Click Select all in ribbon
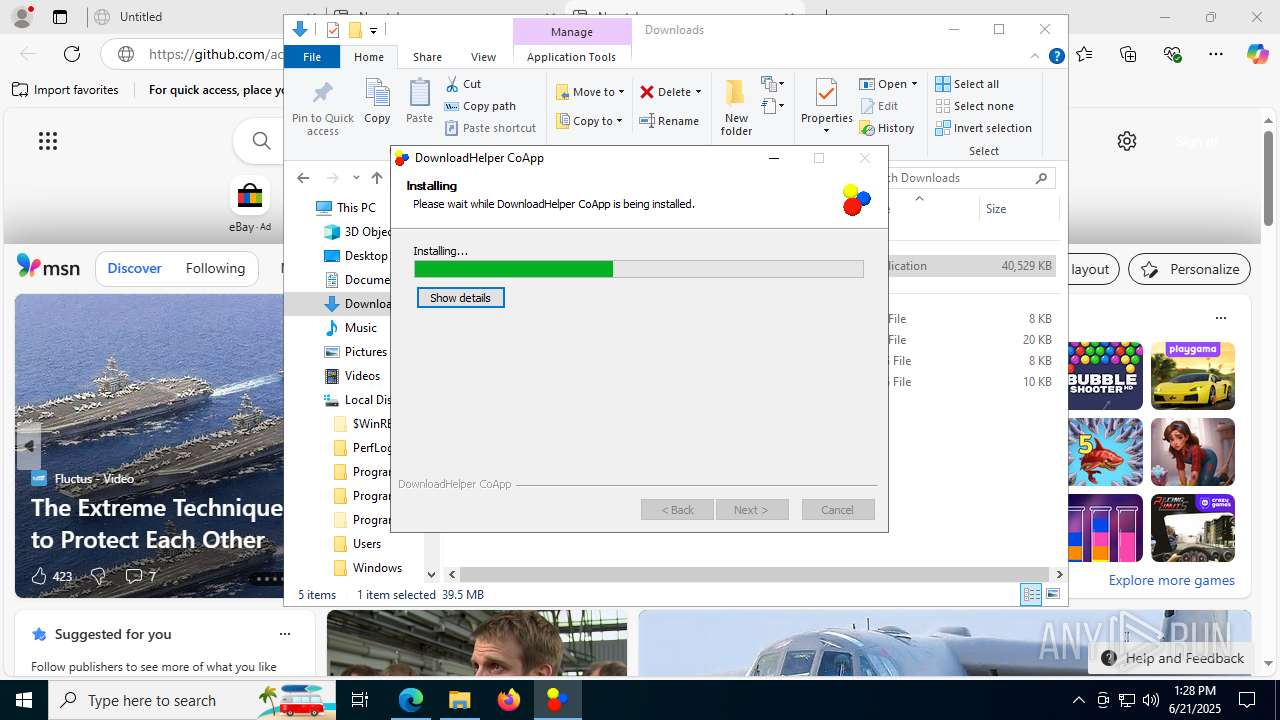 point(967,84)
